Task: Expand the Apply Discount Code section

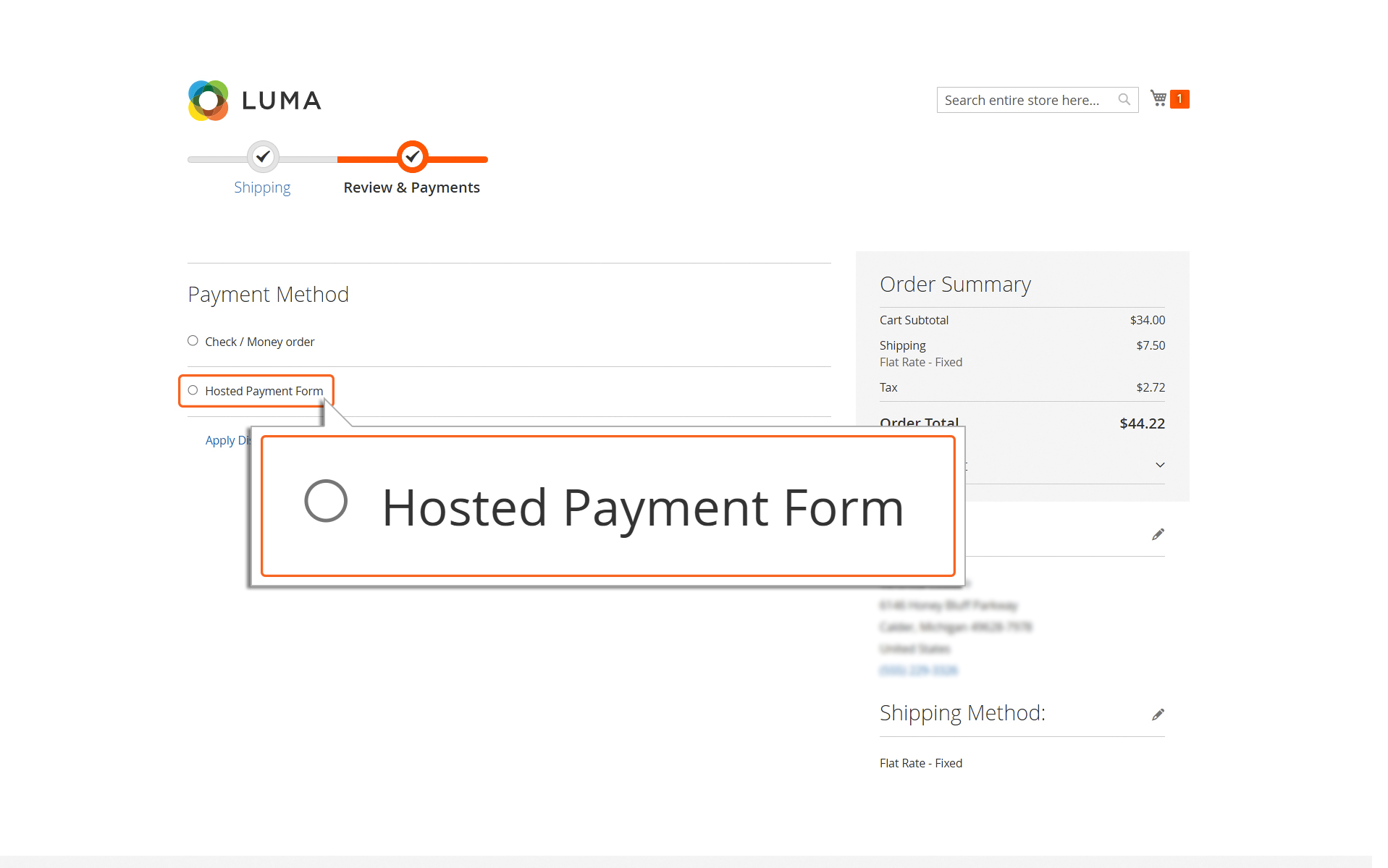Action: tap(227, 440)
